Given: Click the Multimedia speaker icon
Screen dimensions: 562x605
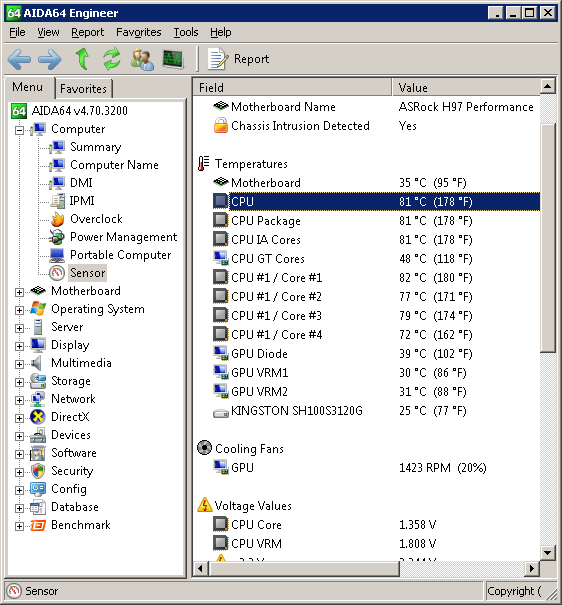Looking at the screenshot, I should click(x=37, y=363).
